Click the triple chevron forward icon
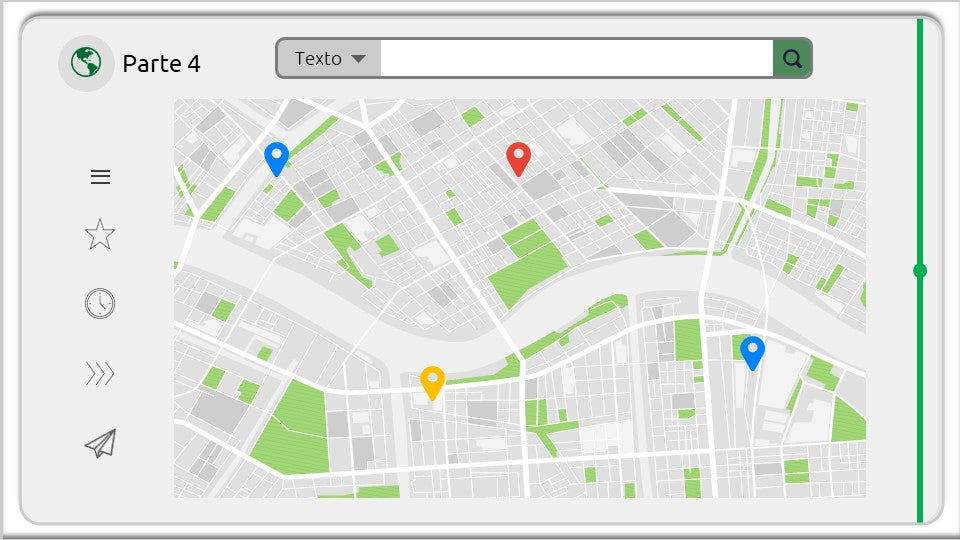 tap(100, 373)
